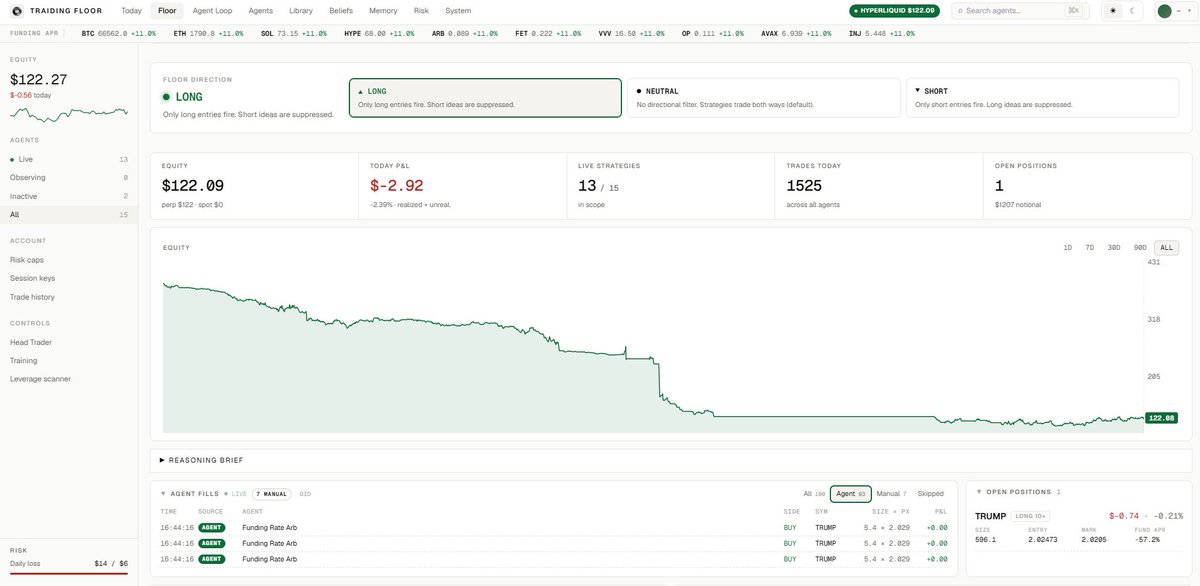Image resolution: width=1200 pixels, height=586 pixels.
Task: Set equity chart range to 7D
Action: pos(1090,247)
